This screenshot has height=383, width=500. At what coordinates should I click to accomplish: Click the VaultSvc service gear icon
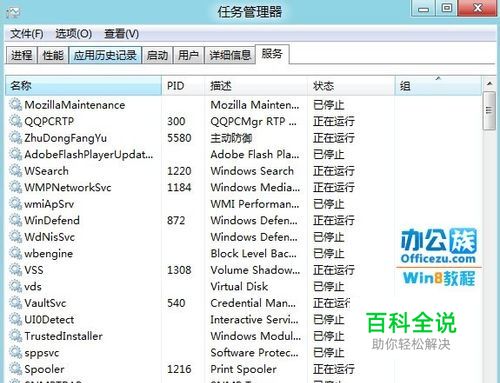15,303
